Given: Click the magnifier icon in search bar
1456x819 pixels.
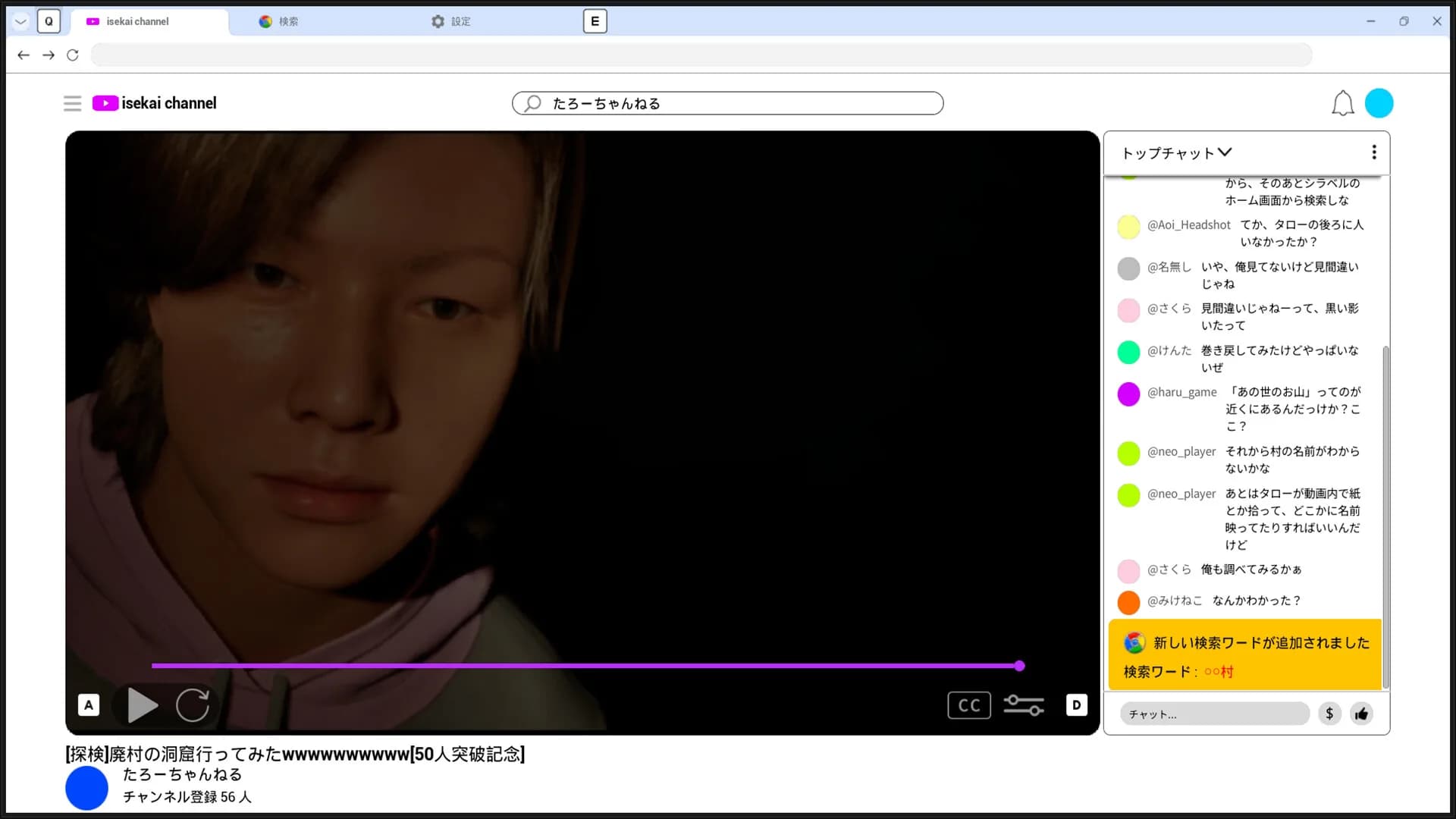Looking at the screenshot, I should [x=532, y=103].
